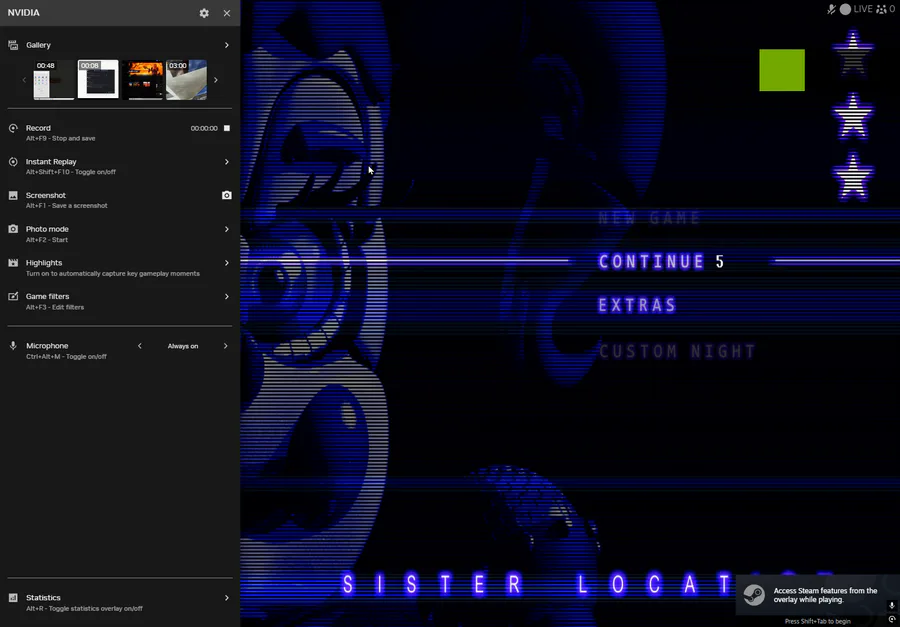This screenshot has height=627, width=900.
Task: Click the 'Always on' microphone value
Action: tap(183, 346)
